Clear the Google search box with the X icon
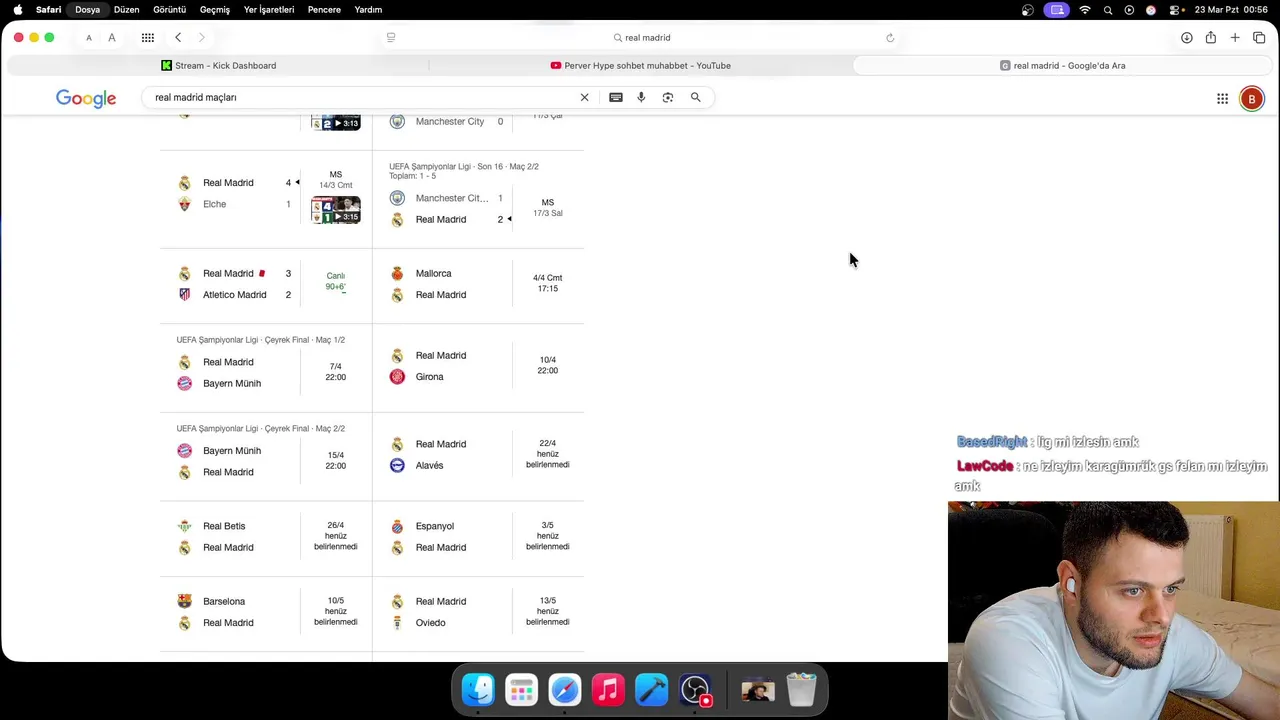Screen dimensions: 1280x720 tap(584, 97)
